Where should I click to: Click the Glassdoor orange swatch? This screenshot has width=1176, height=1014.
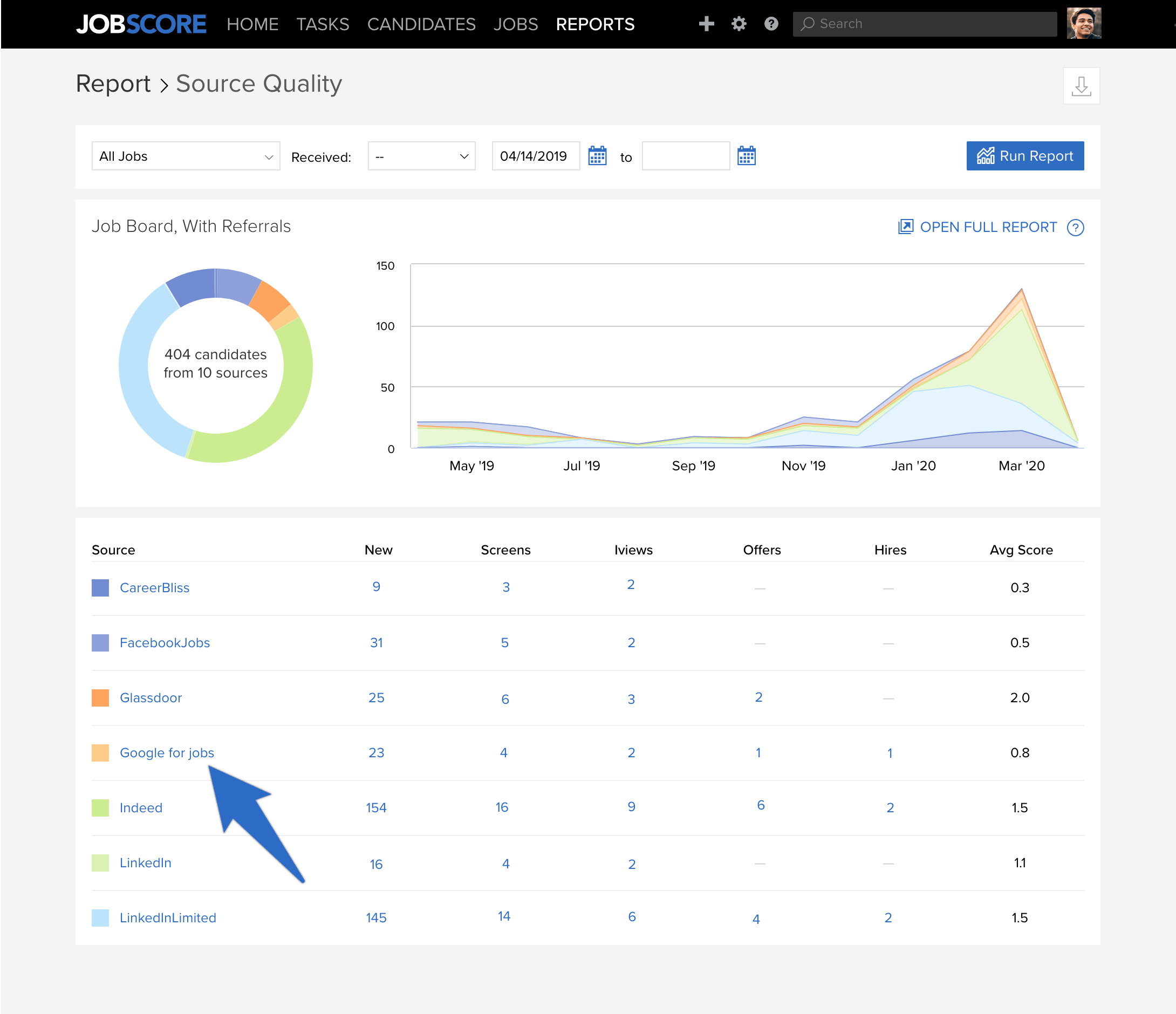pyautogui.click(x=100, y=697)
